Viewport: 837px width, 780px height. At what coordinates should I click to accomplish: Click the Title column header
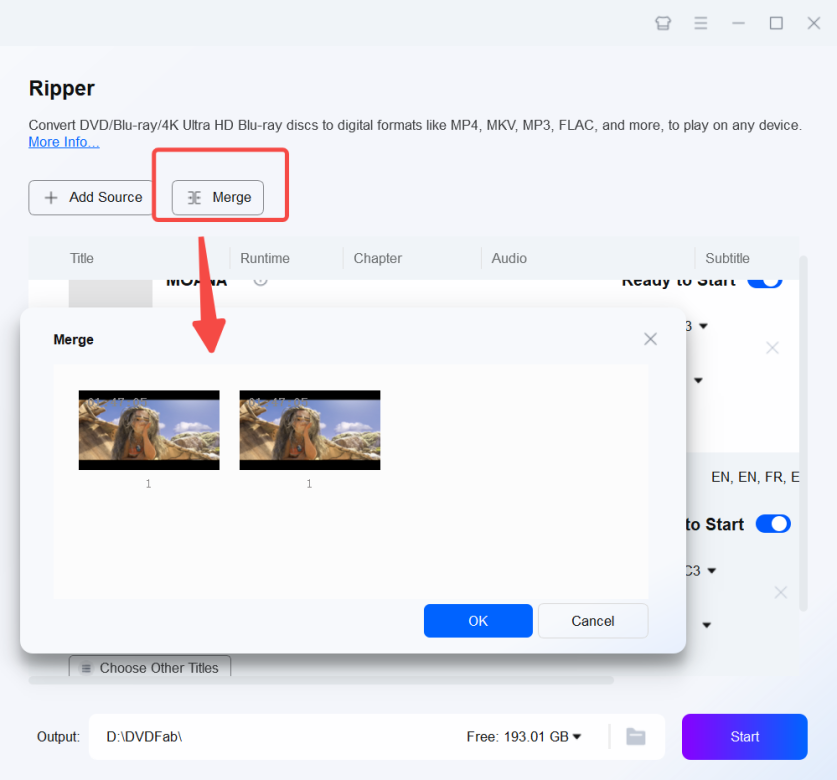[x=82, y=258]
